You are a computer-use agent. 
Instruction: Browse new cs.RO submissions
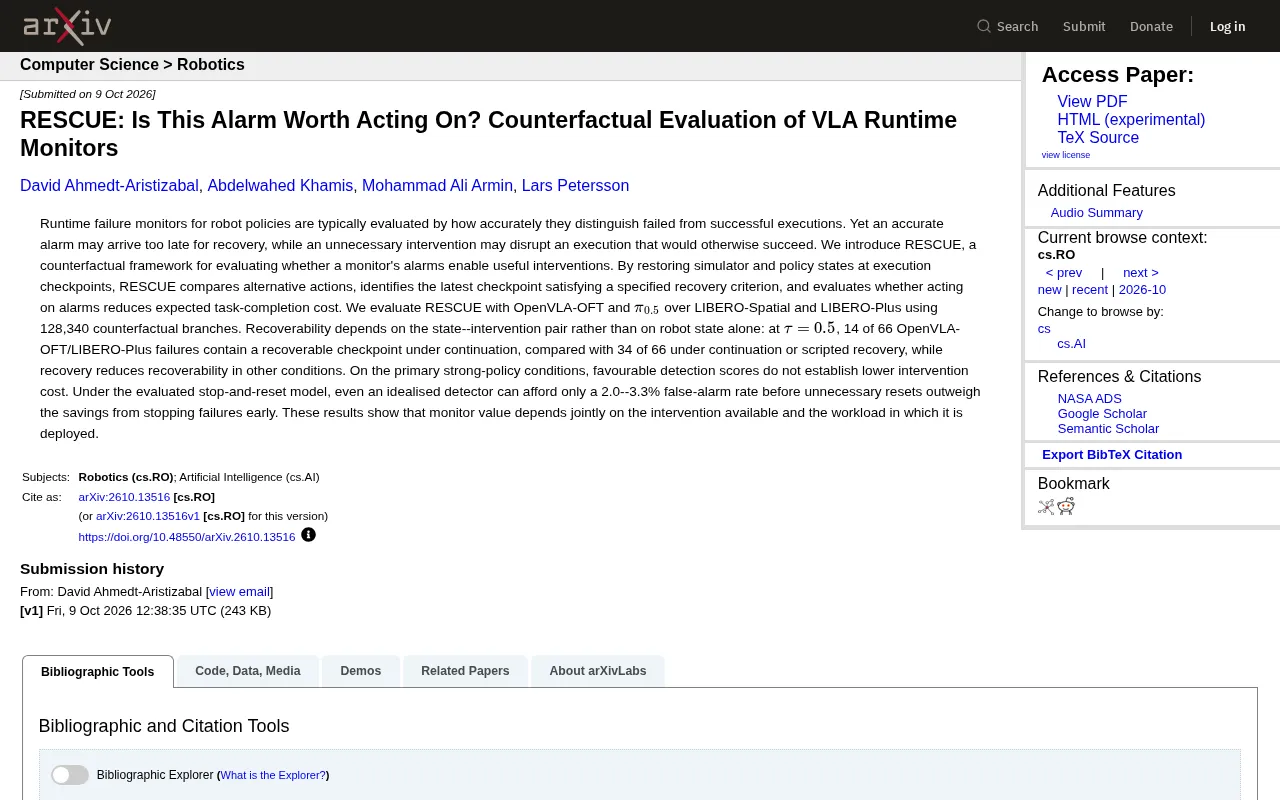(x=1050, y=290)
